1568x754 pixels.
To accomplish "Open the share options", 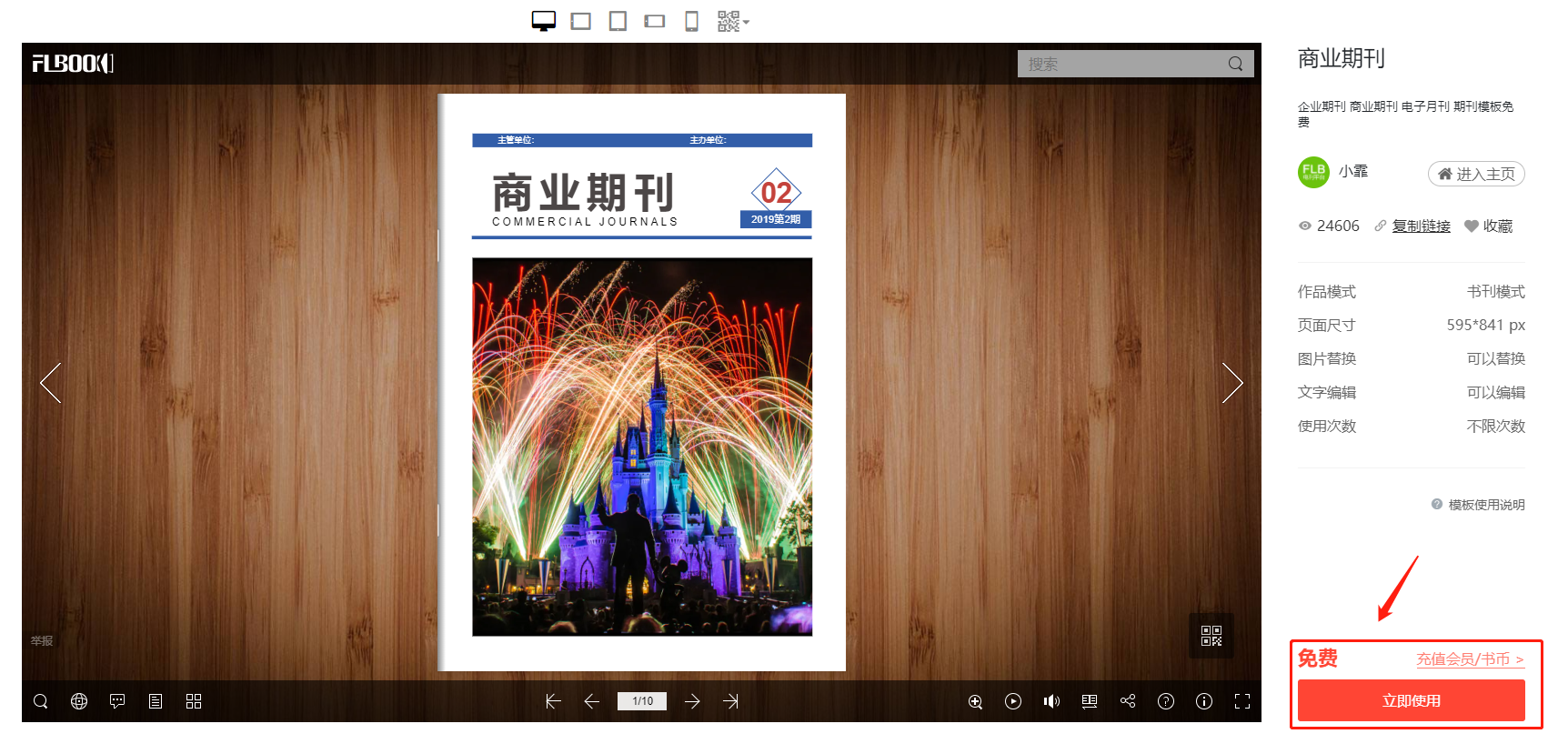I will pos(1128,701).
